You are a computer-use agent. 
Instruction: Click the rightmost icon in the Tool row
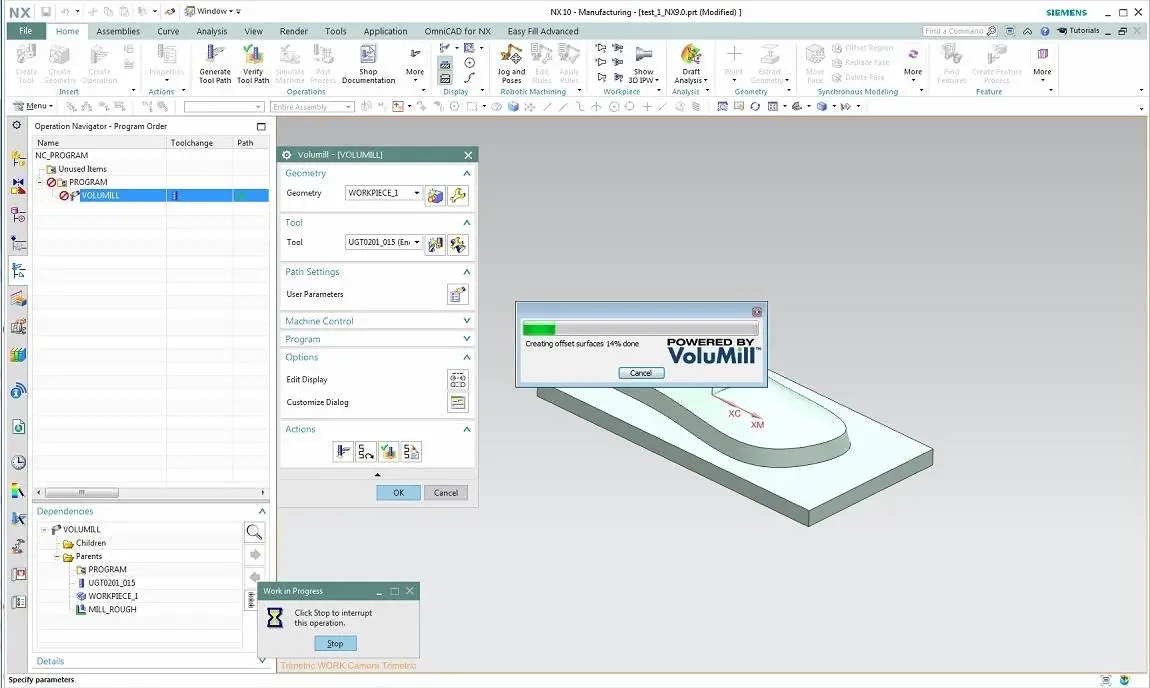coord(458,244)
